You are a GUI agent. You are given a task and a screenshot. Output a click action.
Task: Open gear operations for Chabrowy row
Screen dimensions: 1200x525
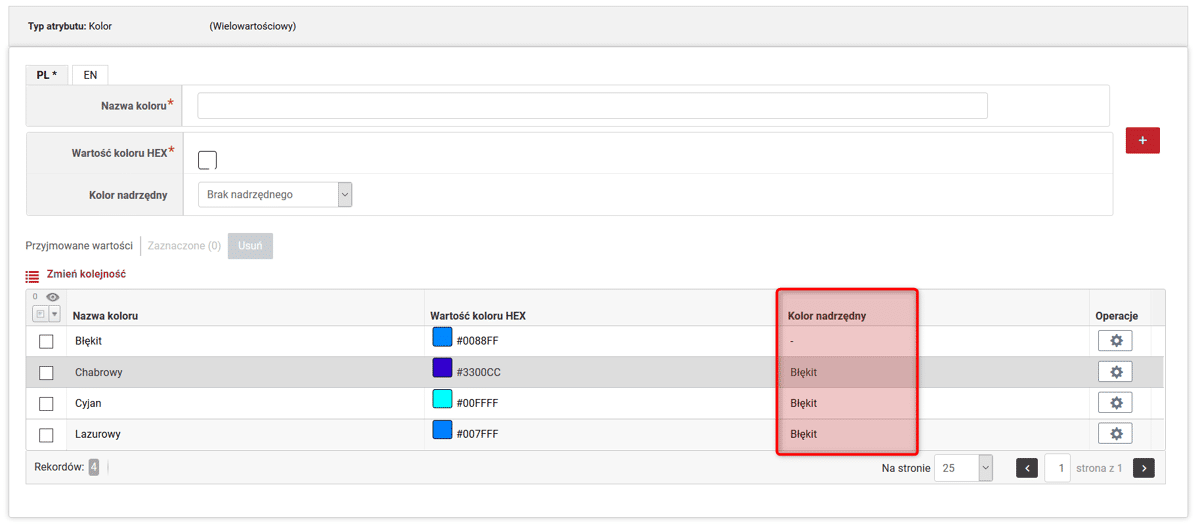point(1116,372)
